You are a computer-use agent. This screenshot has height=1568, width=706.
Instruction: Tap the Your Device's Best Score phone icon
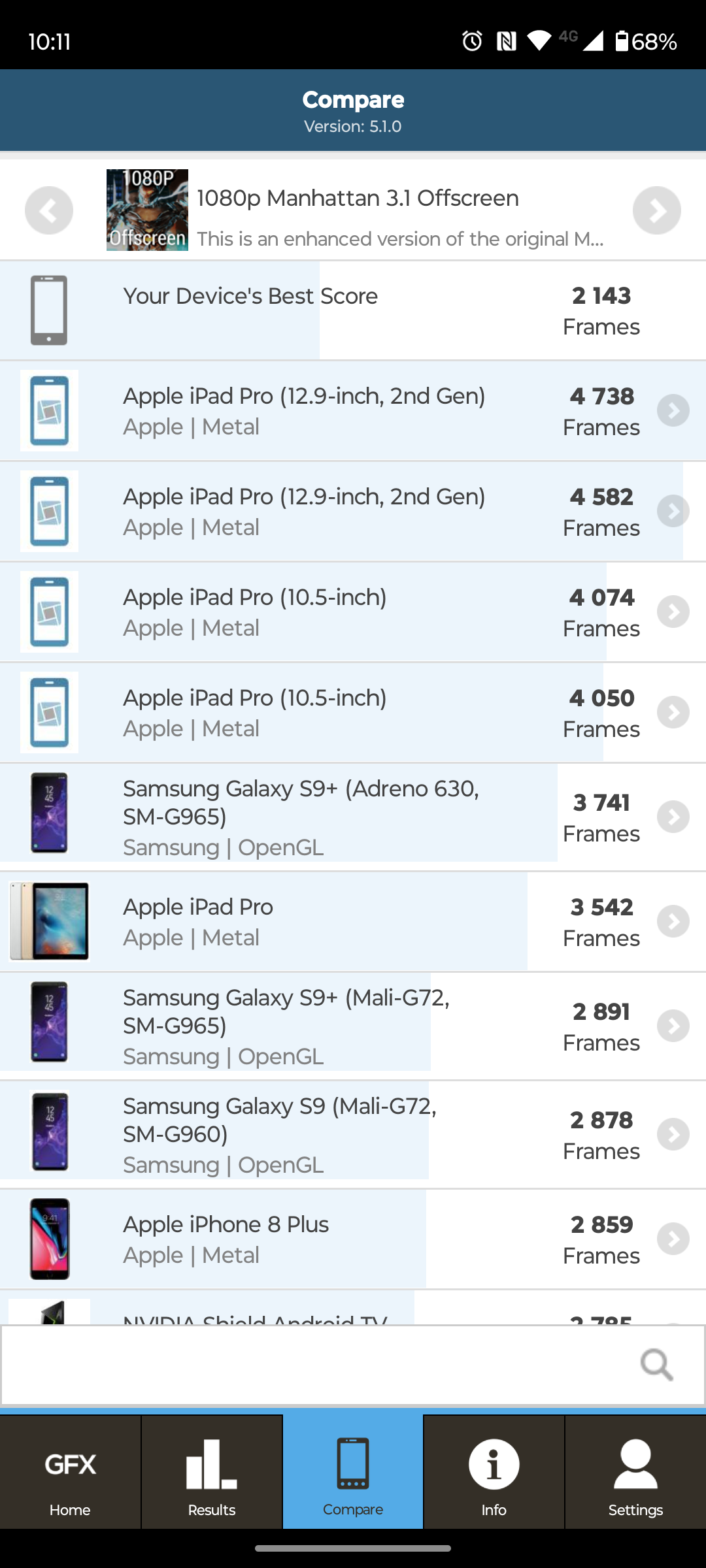[x=49, y=310]
